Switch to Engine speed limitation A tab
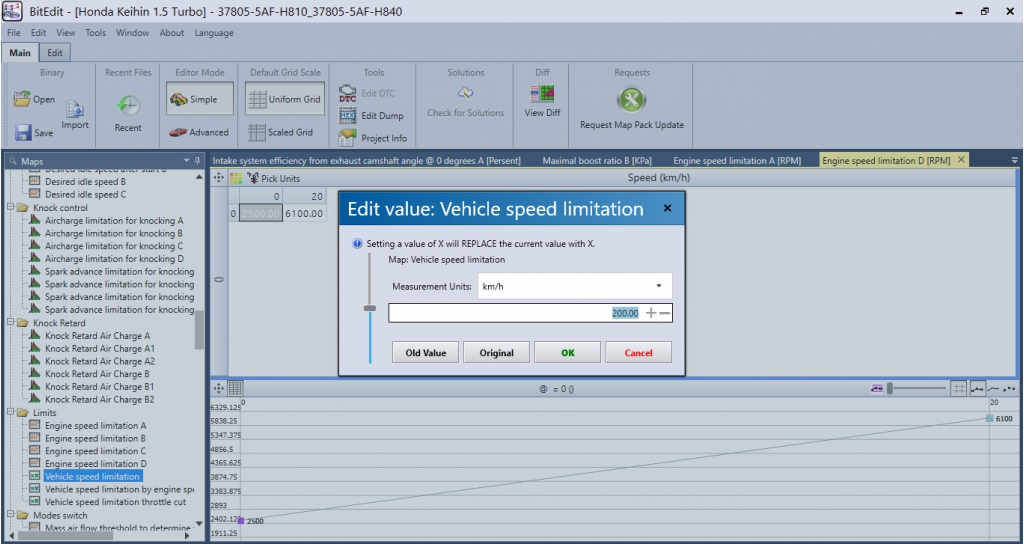This screenshot has width=1024, height=544. pos(737,160)
